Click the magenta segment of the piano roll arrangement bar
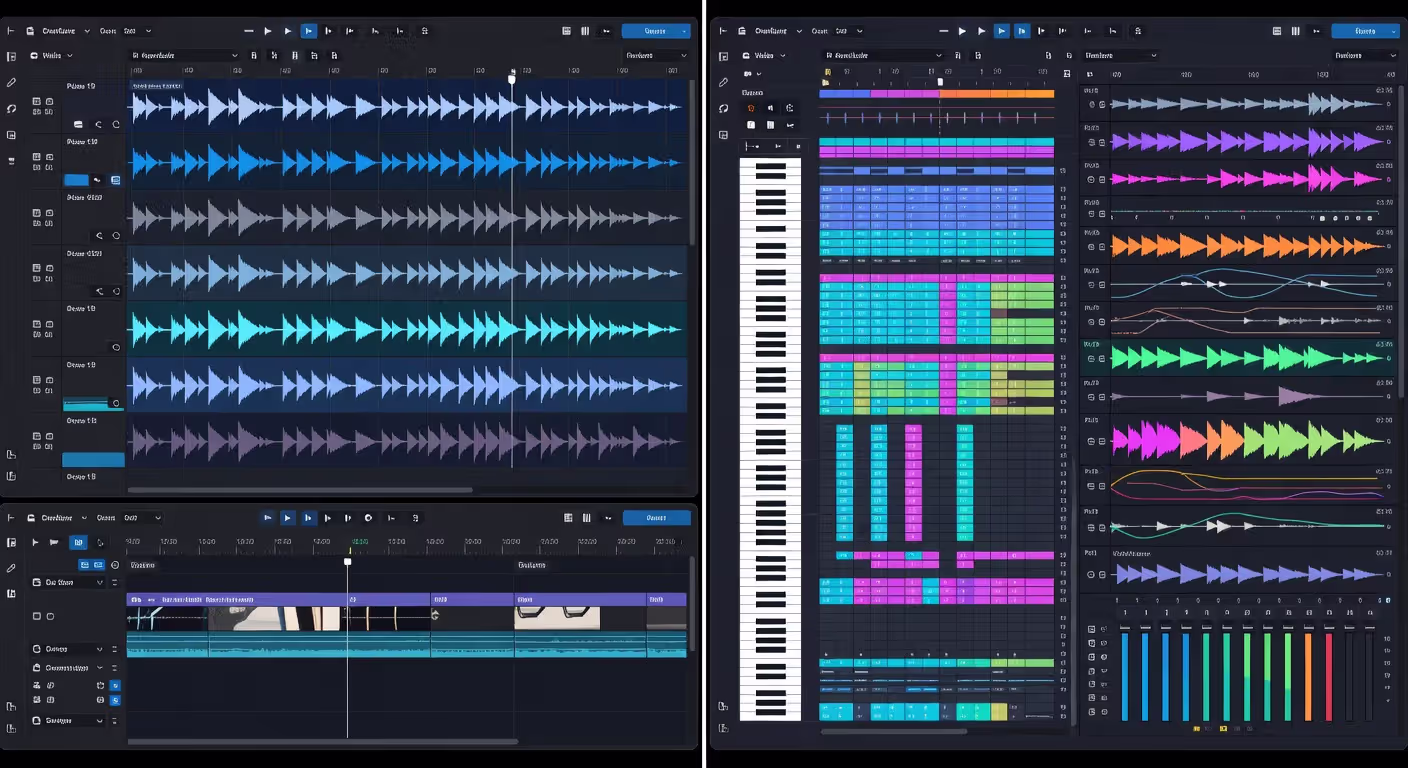Image resolution: width=1408 pixels, height=768 pixels. (x=904, y=94)
